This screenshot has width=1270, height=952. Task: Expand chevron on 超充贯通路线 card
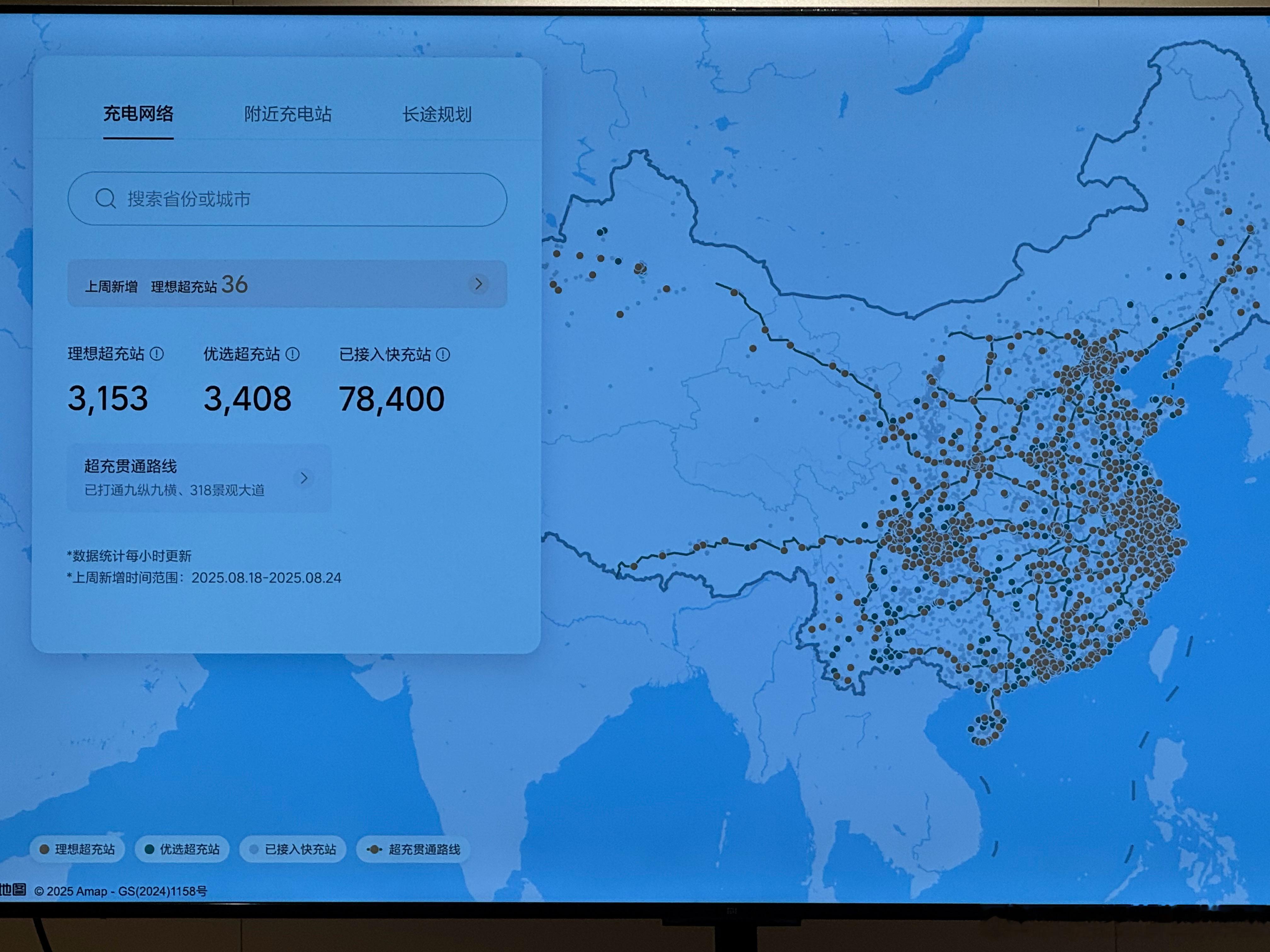pyautogui.click(x=304, y=478)
